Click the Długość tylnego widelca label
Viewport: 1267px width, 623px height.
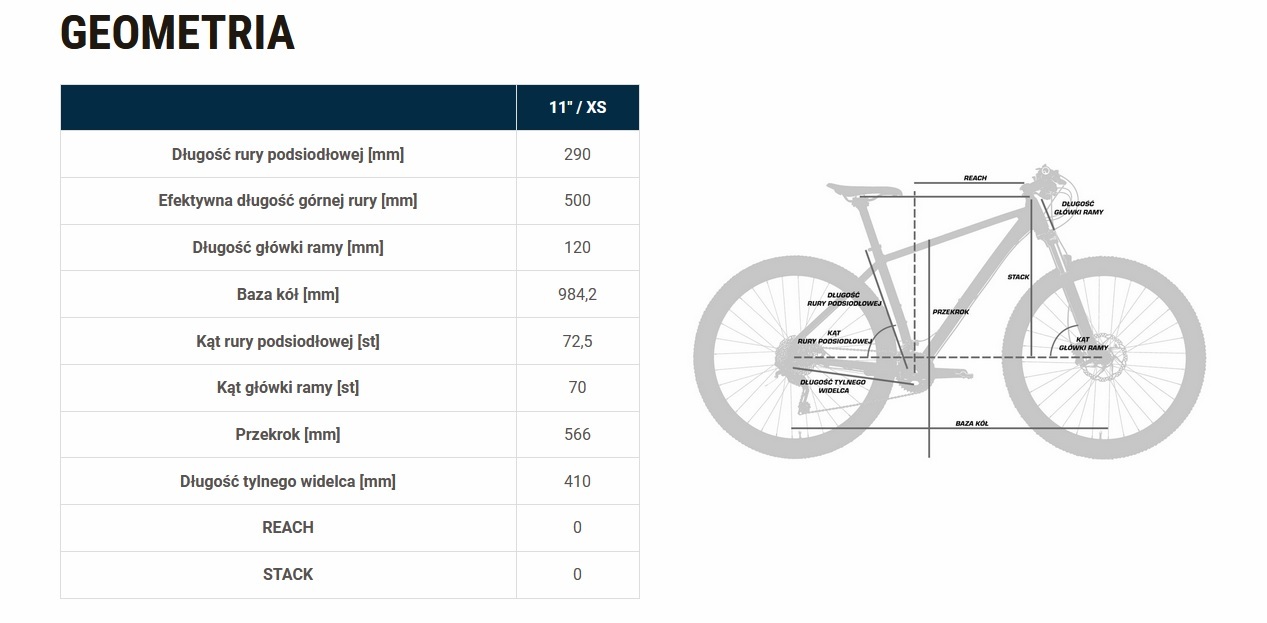point(288,481)
